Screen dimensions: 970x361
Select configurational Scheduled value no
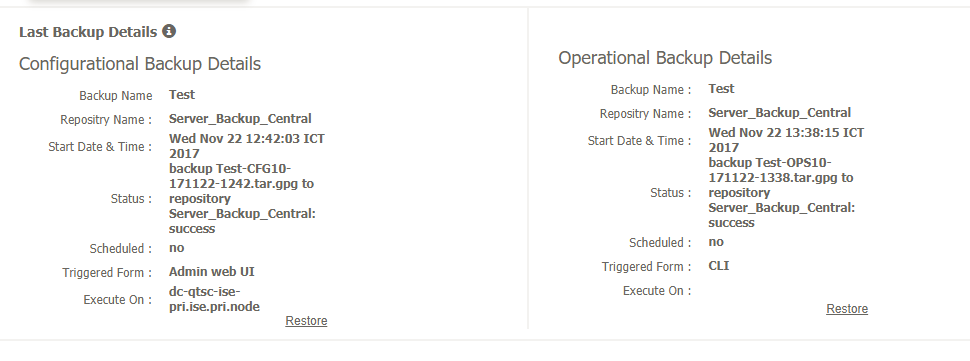[x=176, y=248]
